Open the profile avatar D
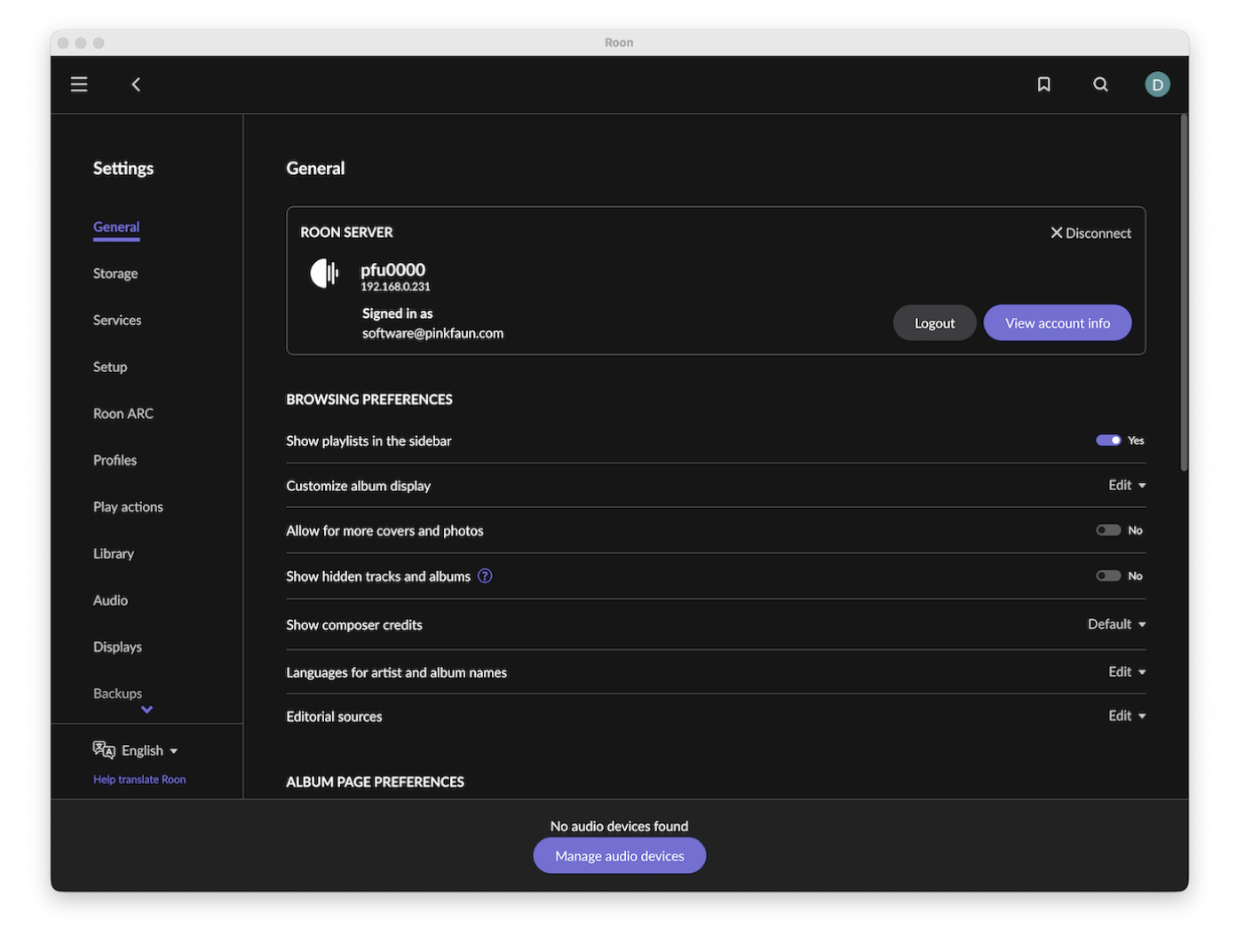Screen dimensions: 1236x952 pos(1157,84)
